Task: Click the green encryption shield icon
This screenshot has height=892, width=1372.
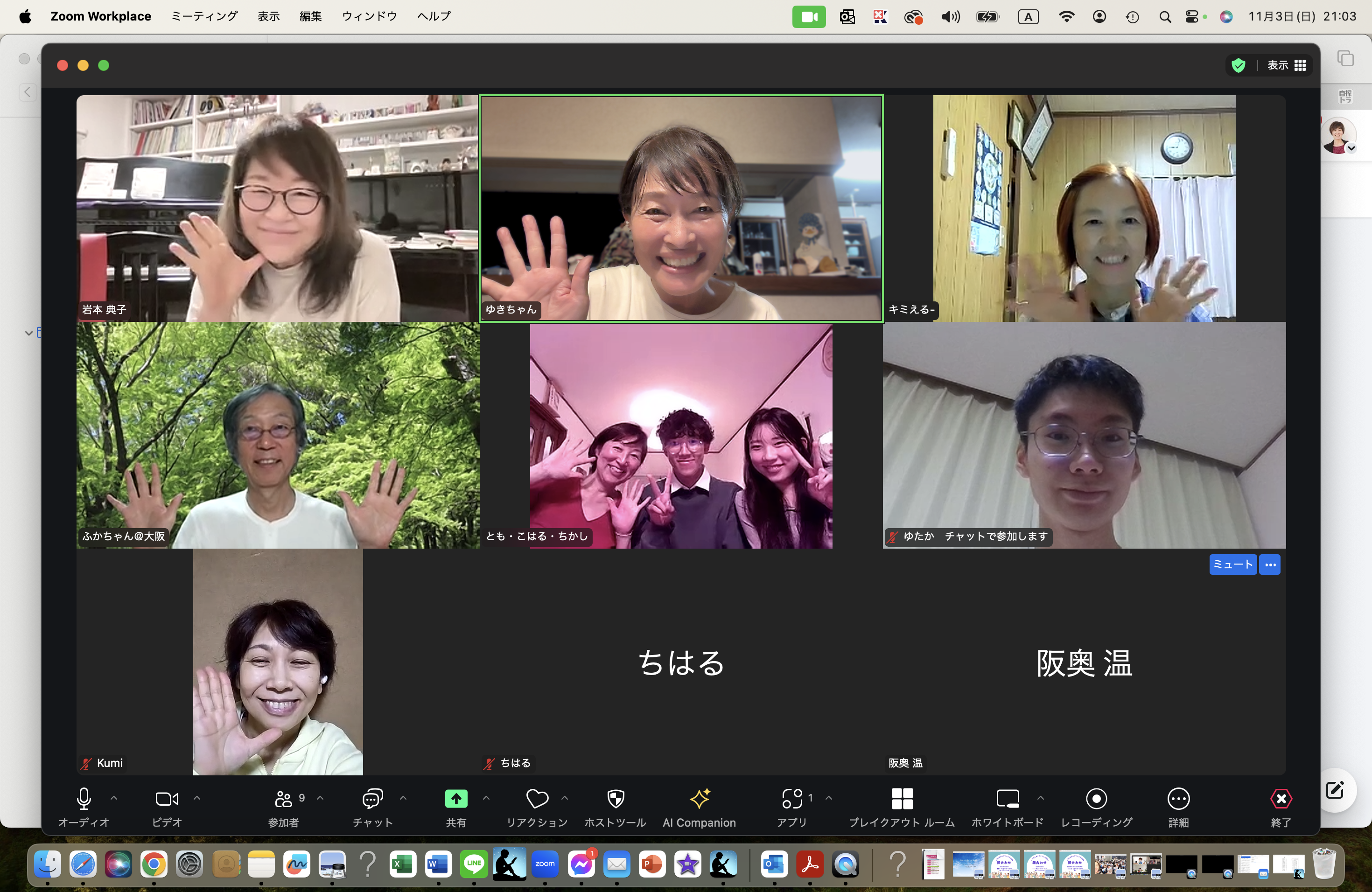Action: [x=1238, y=66]
